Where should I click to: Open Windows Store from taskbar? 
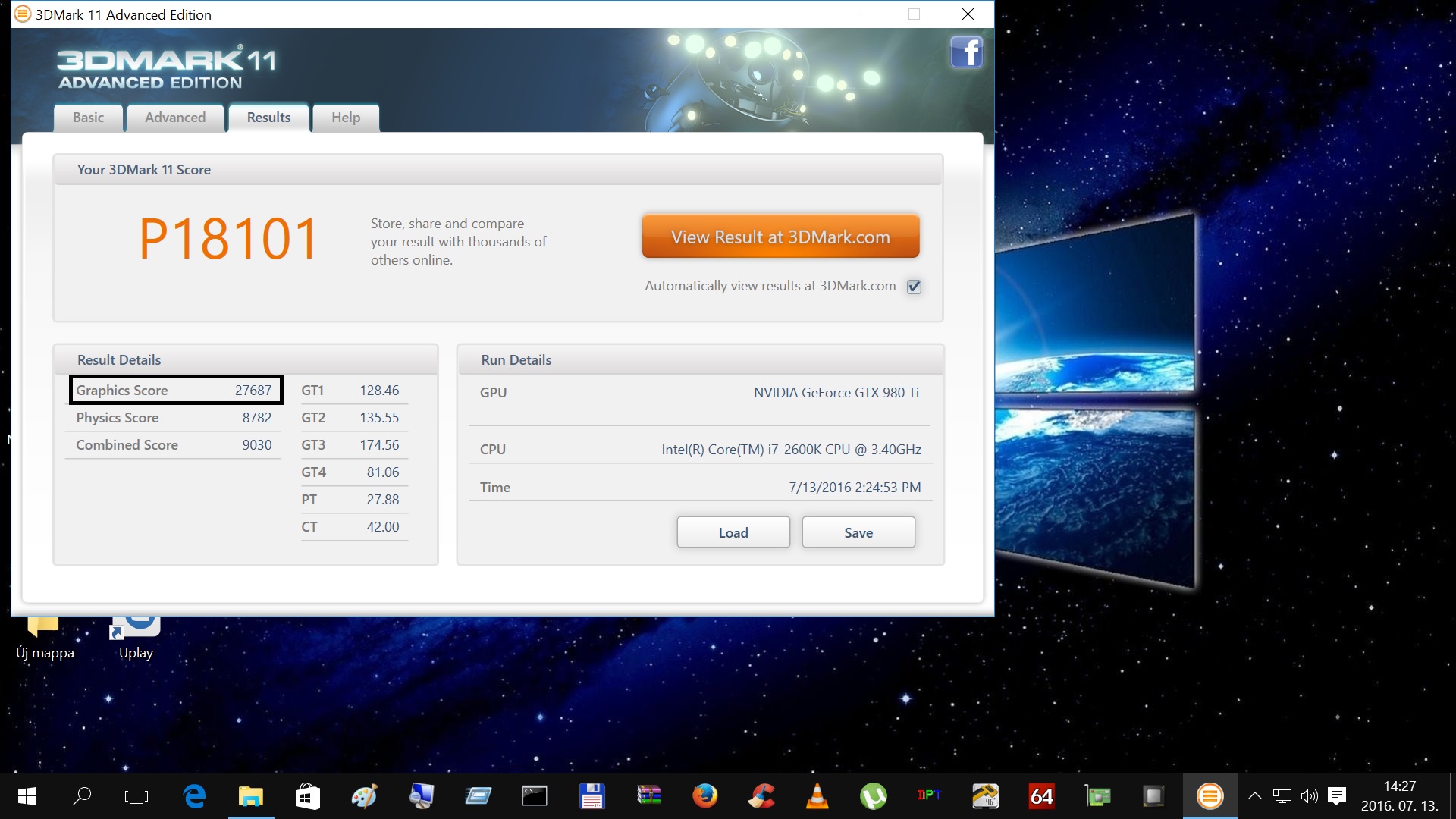[307, 796]
